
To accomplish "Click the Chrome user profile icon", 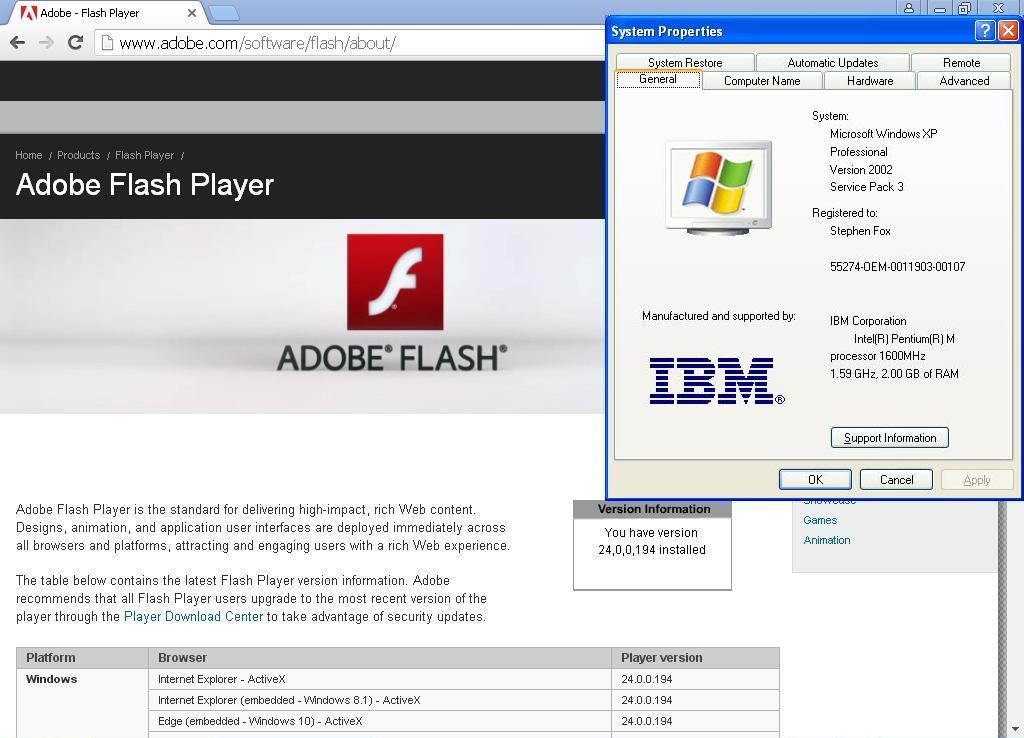I will click(908, 8).
